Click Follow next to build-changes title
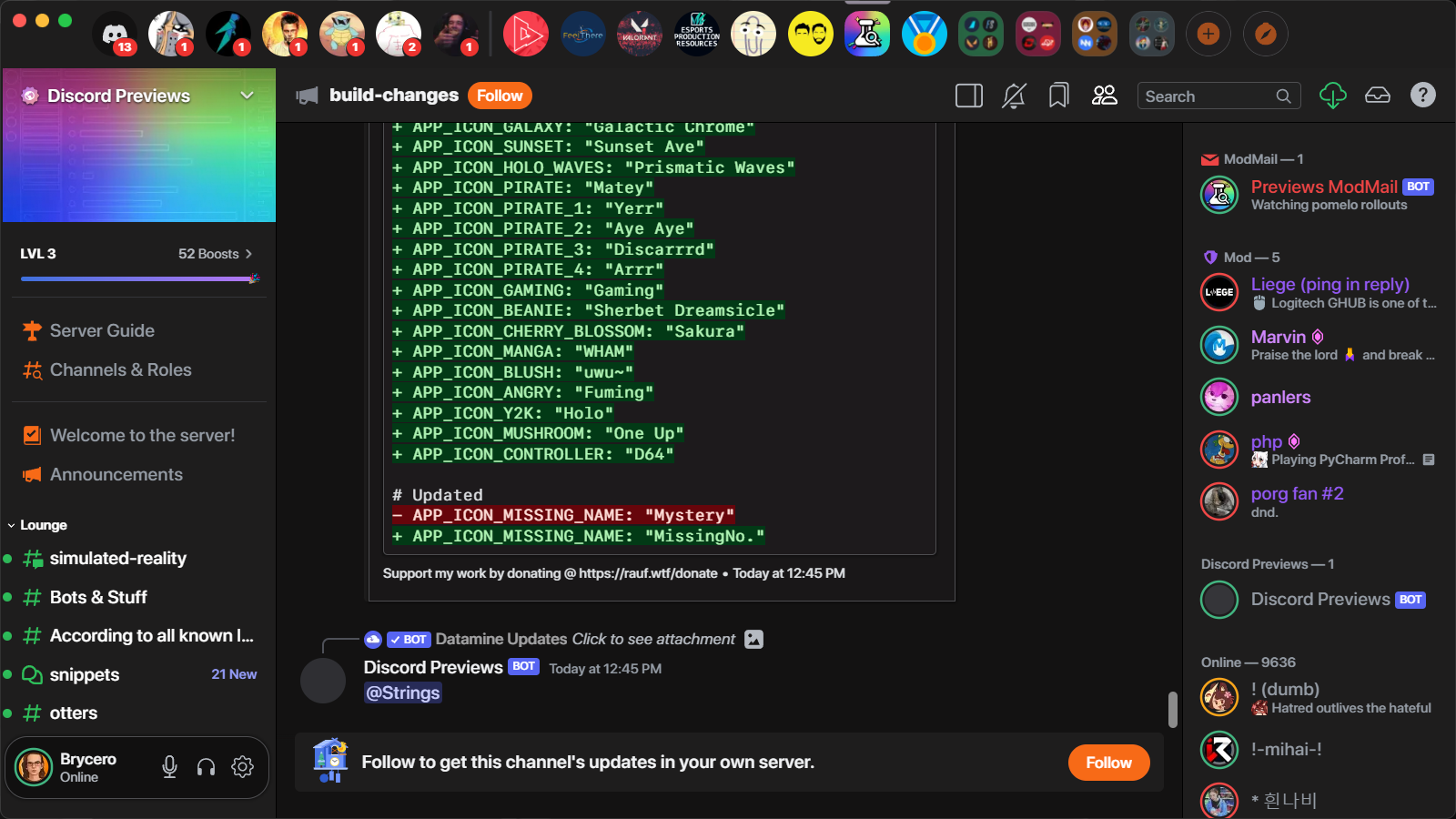Viewport: 1456px width, 819px height. point(500,96)
